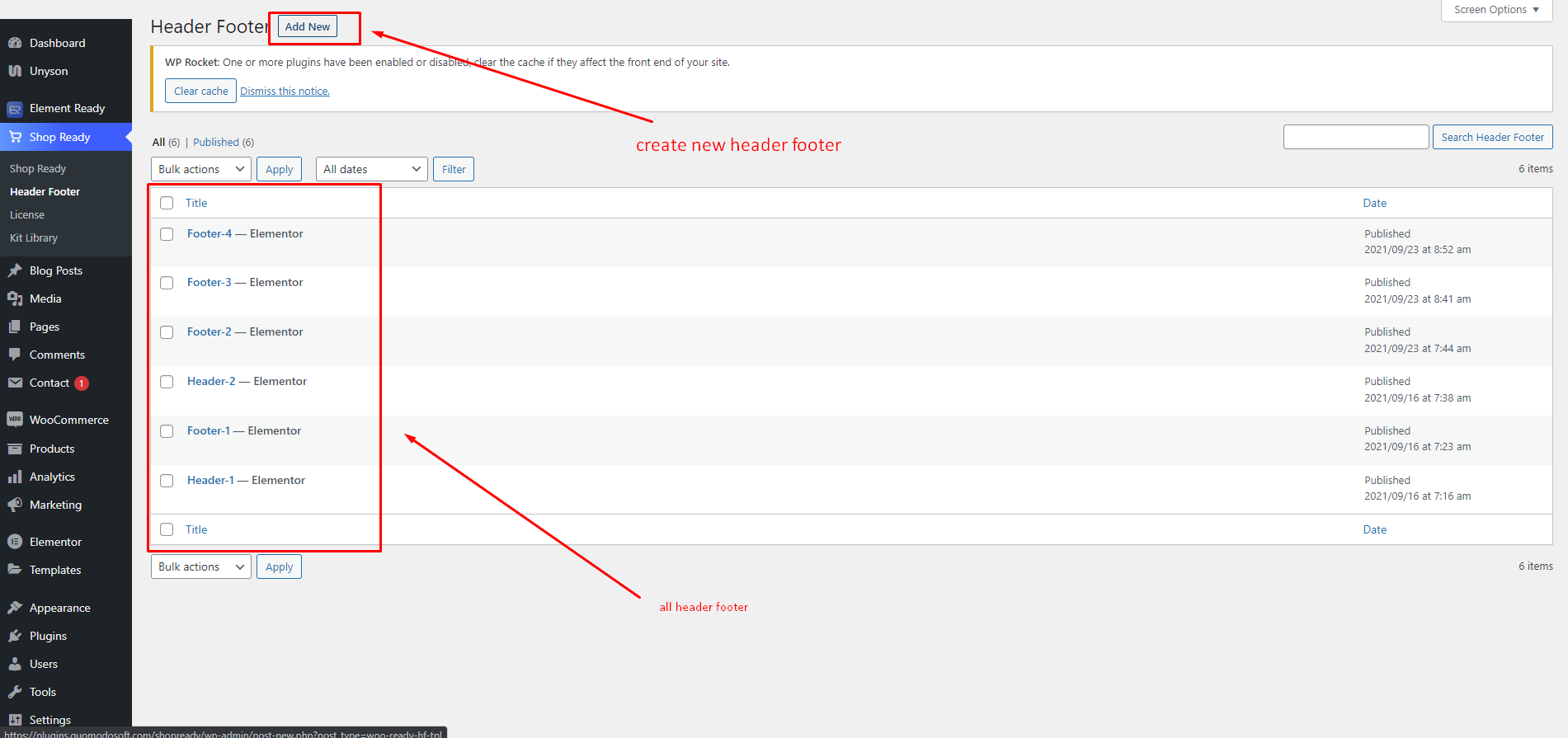Toggle select-all checkbox in table header
Viewport: 1568px width, 738px height.
(x=167, y=203)
